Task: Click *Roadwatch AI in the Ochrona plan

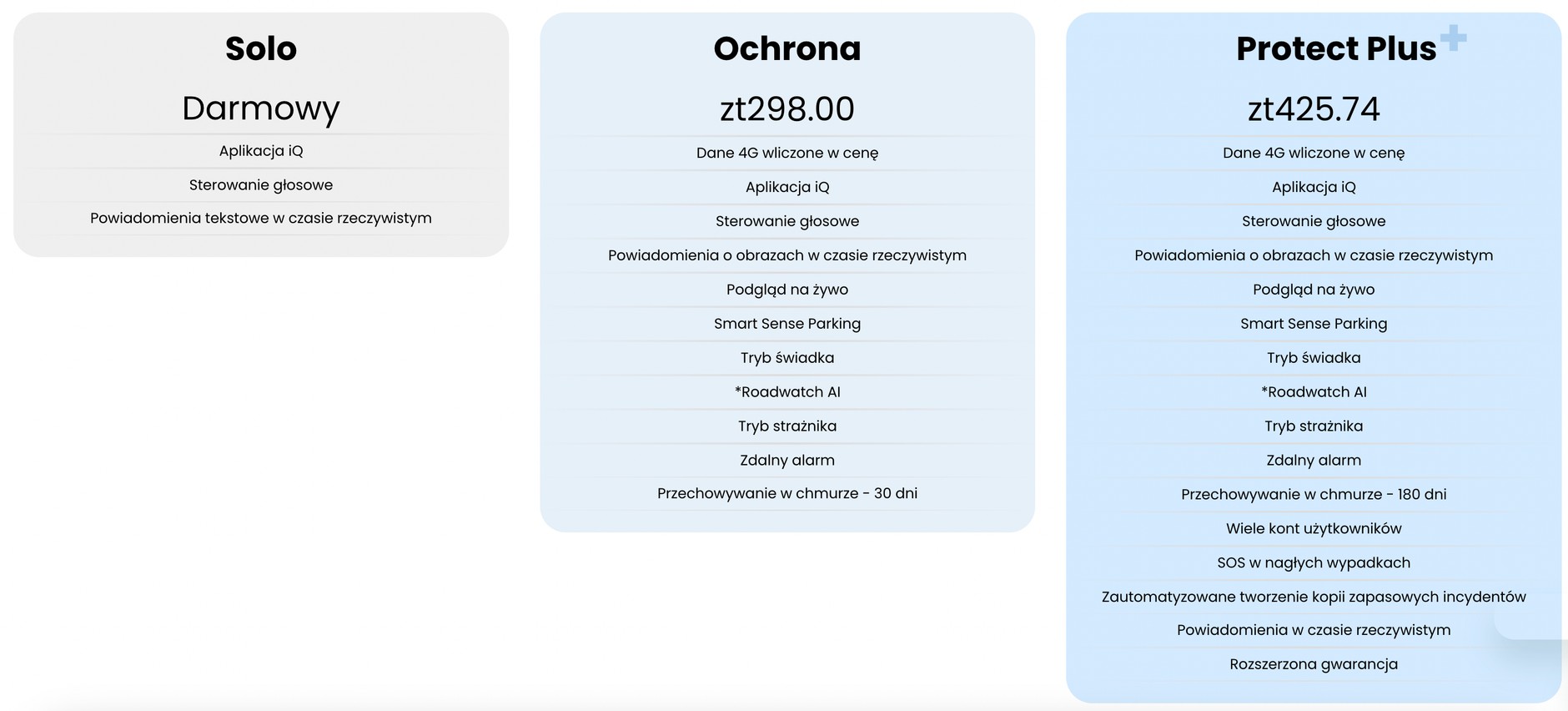Action: tap(787, 392)
